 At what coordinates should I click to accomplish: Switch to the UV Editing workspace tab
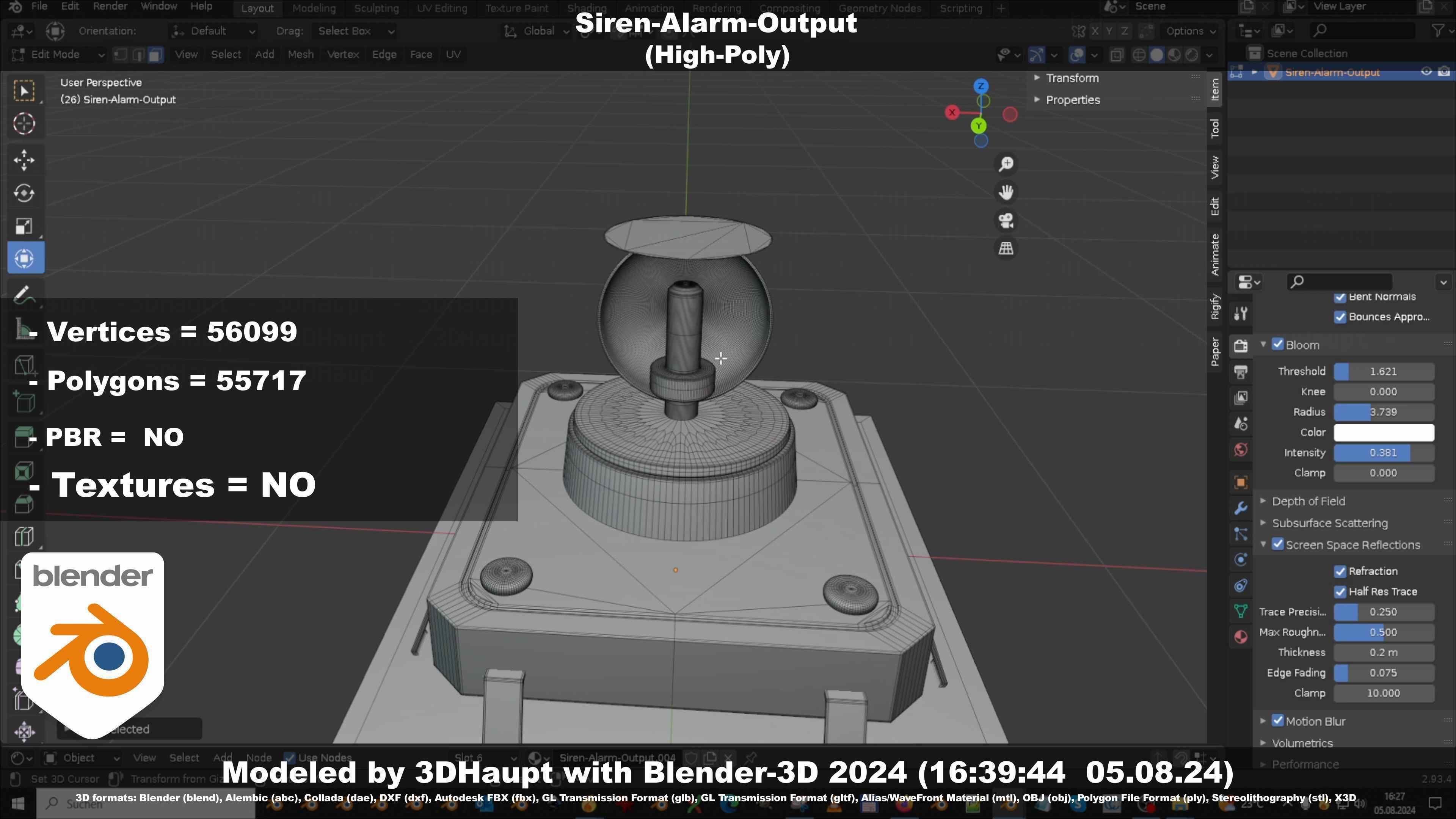[x=442, y=8]
